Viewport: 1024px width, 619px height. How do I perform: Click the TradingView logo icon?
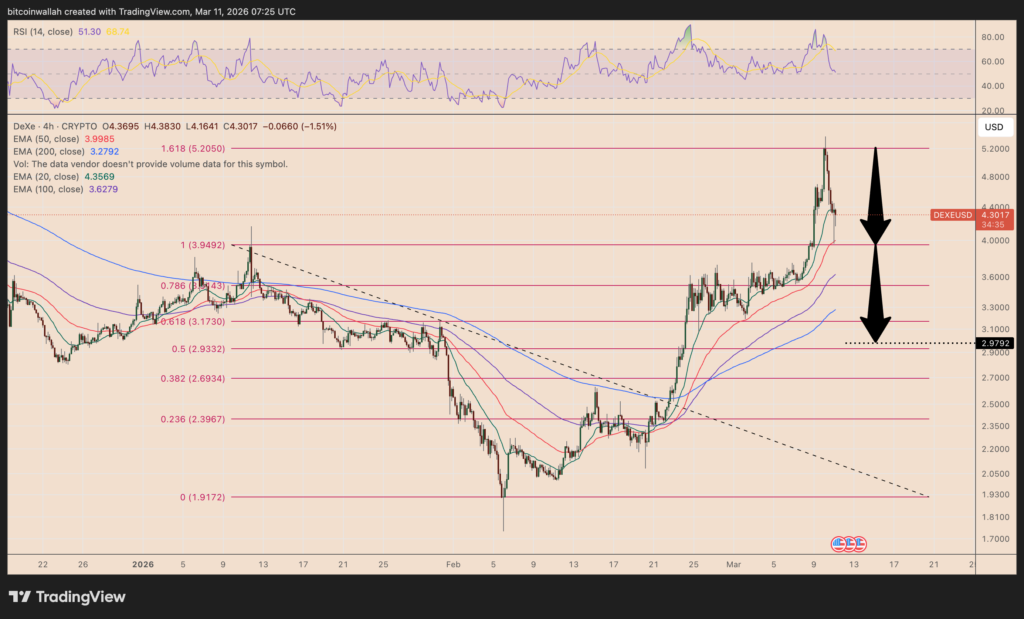tap(18, 597)
